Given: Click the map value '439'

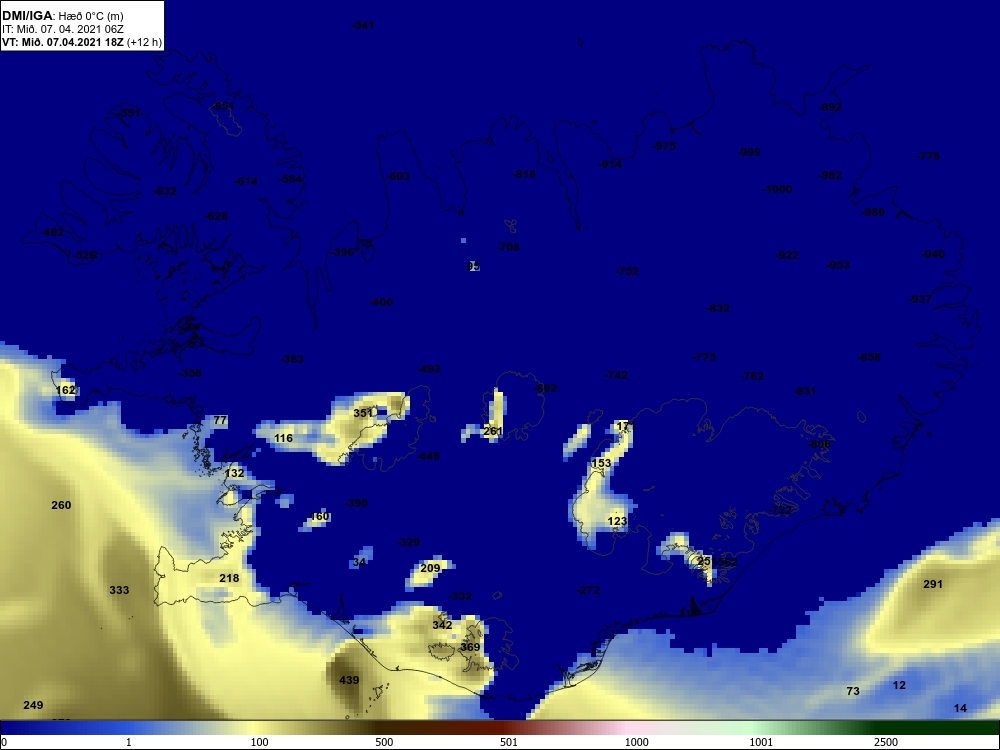Looking at the screenshot, I should coord(349,680).
